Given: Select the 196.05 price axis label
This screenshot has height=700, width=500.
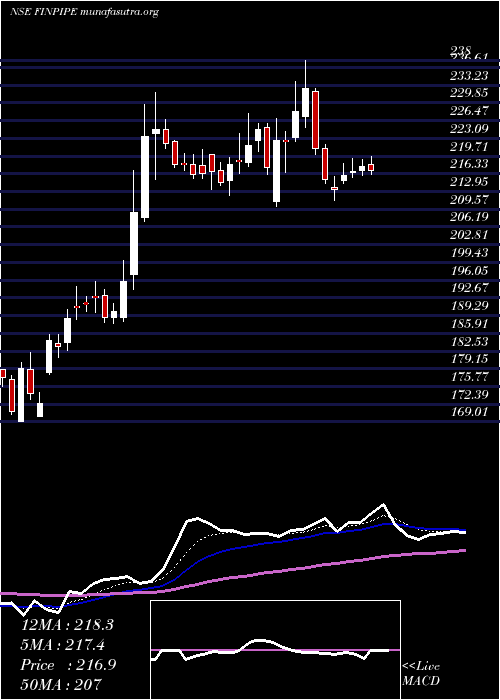Looking at the screenshot, I should click(469, 271).
